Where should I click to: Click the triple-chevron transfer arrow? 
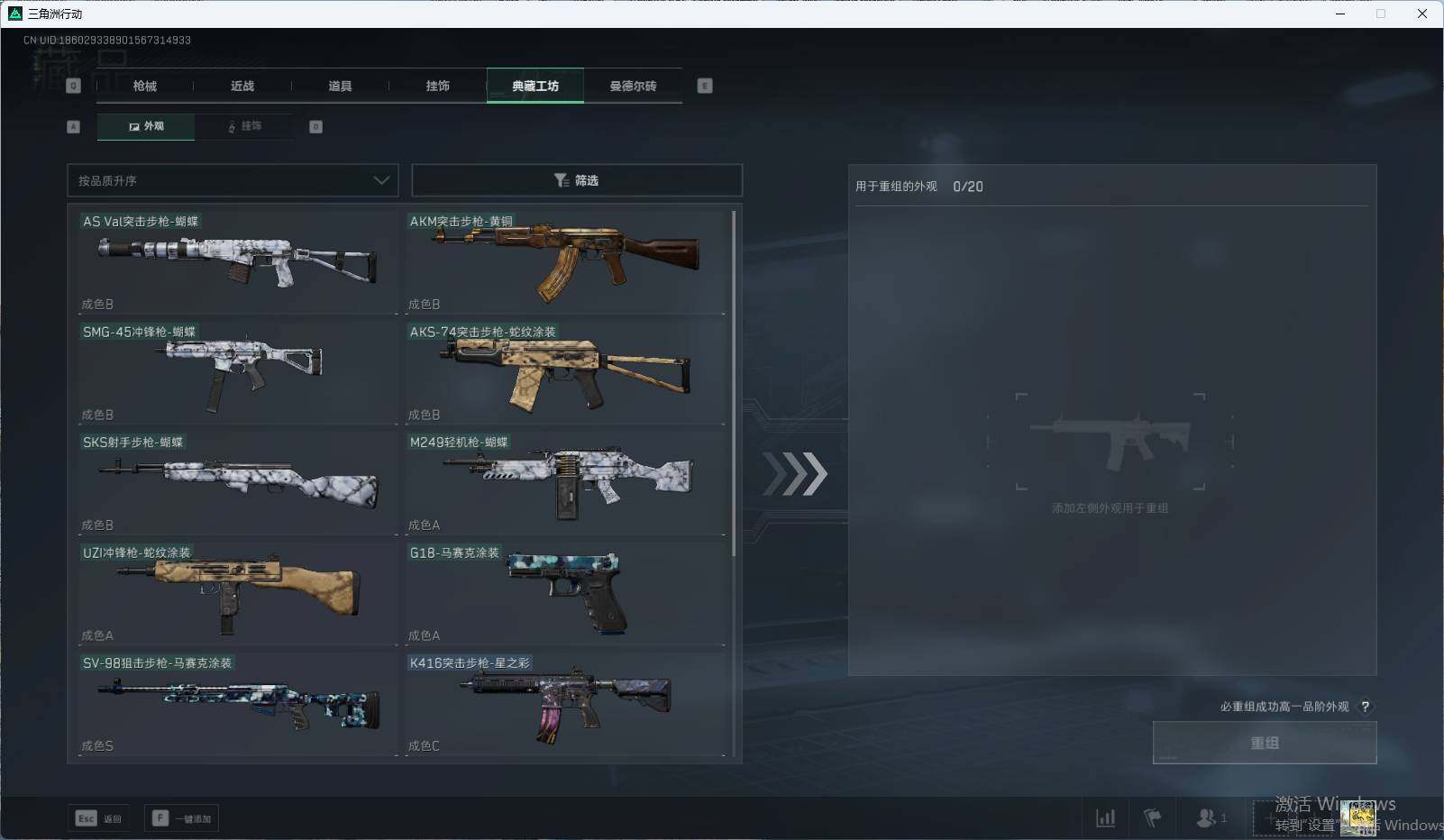795,474
